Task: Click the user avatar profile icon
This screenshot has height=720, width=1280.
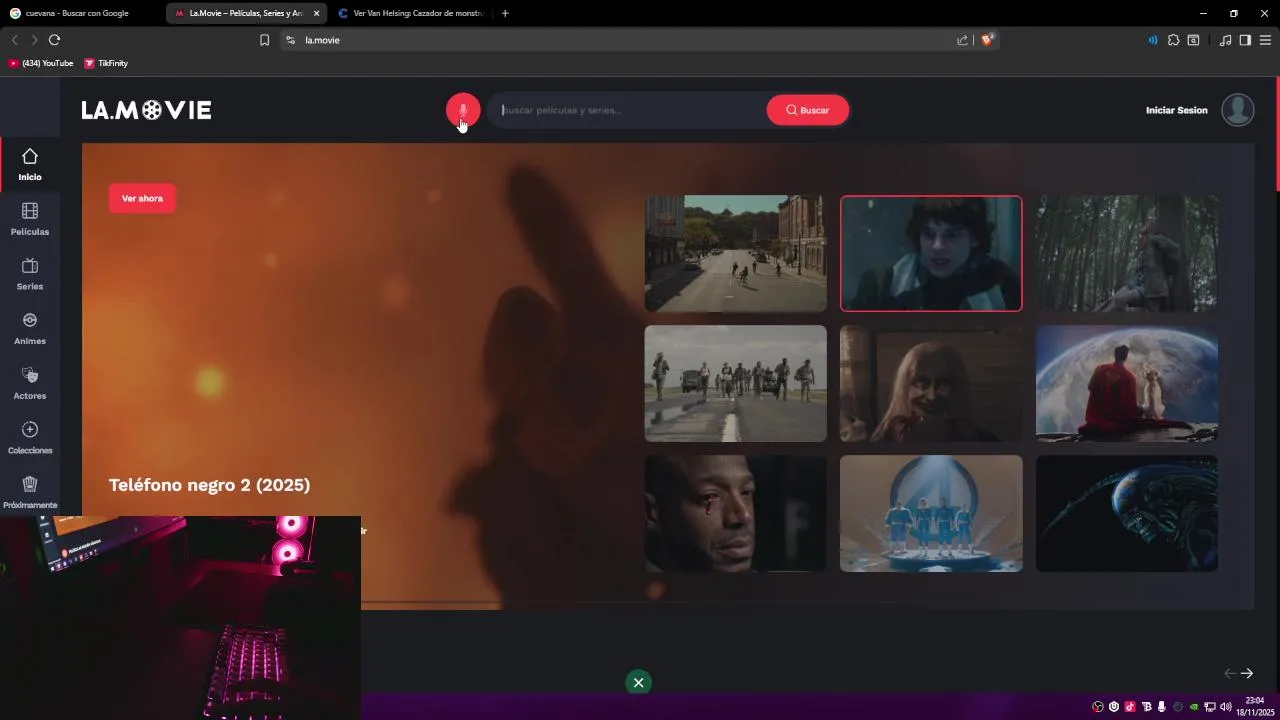Action: point(1238,110)
